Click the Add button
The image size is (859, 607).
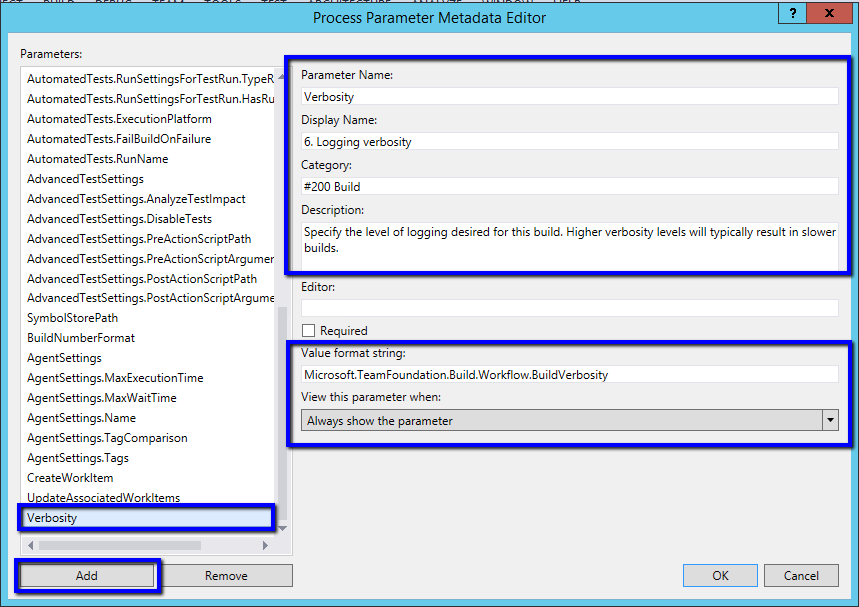86,575
